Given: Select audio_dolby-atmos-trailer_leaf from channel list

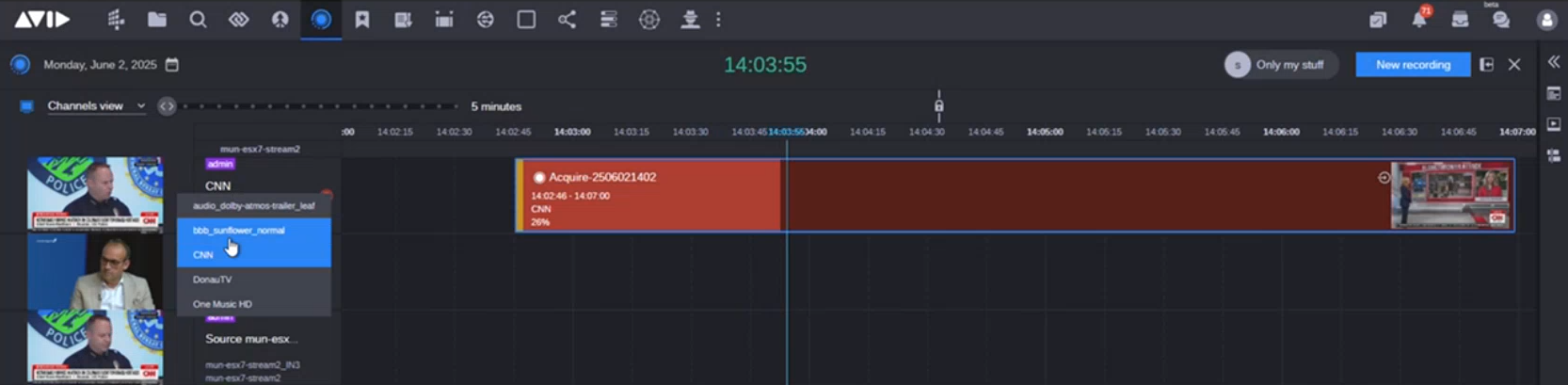Looking at the screenshot, I should click(254, 205).
